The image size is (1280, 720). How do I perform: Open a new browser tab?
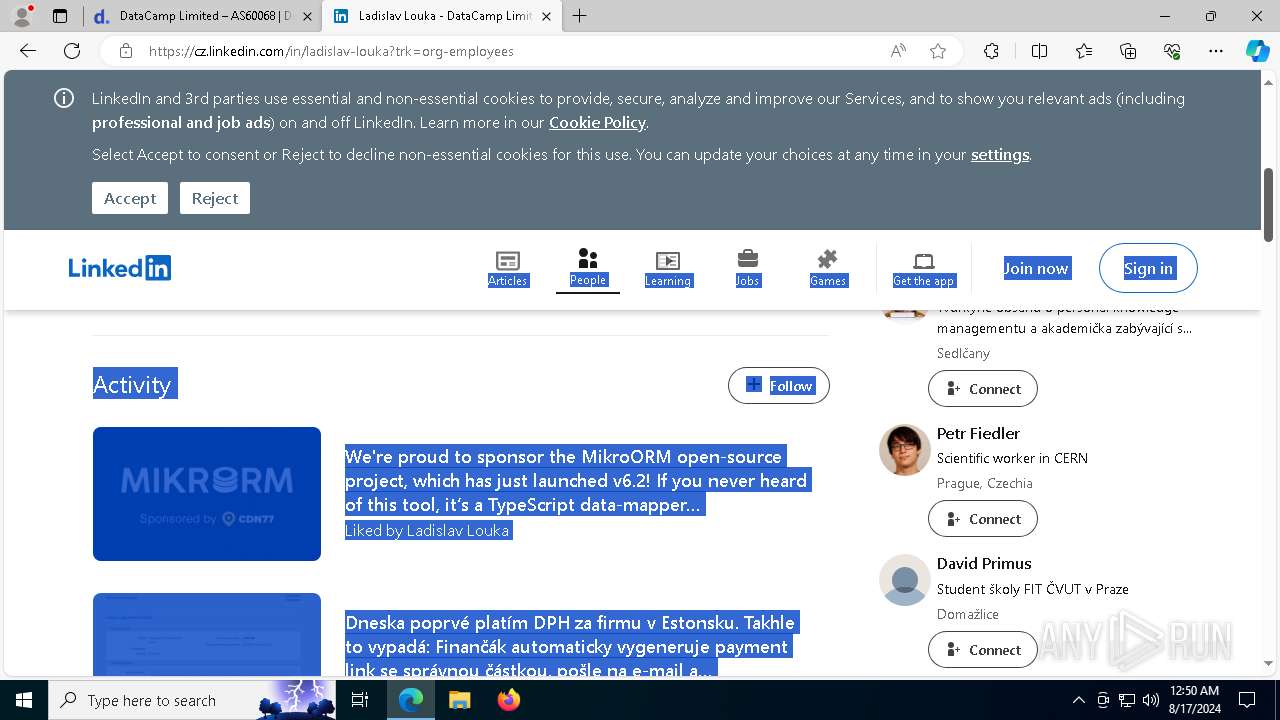point(579,16)
